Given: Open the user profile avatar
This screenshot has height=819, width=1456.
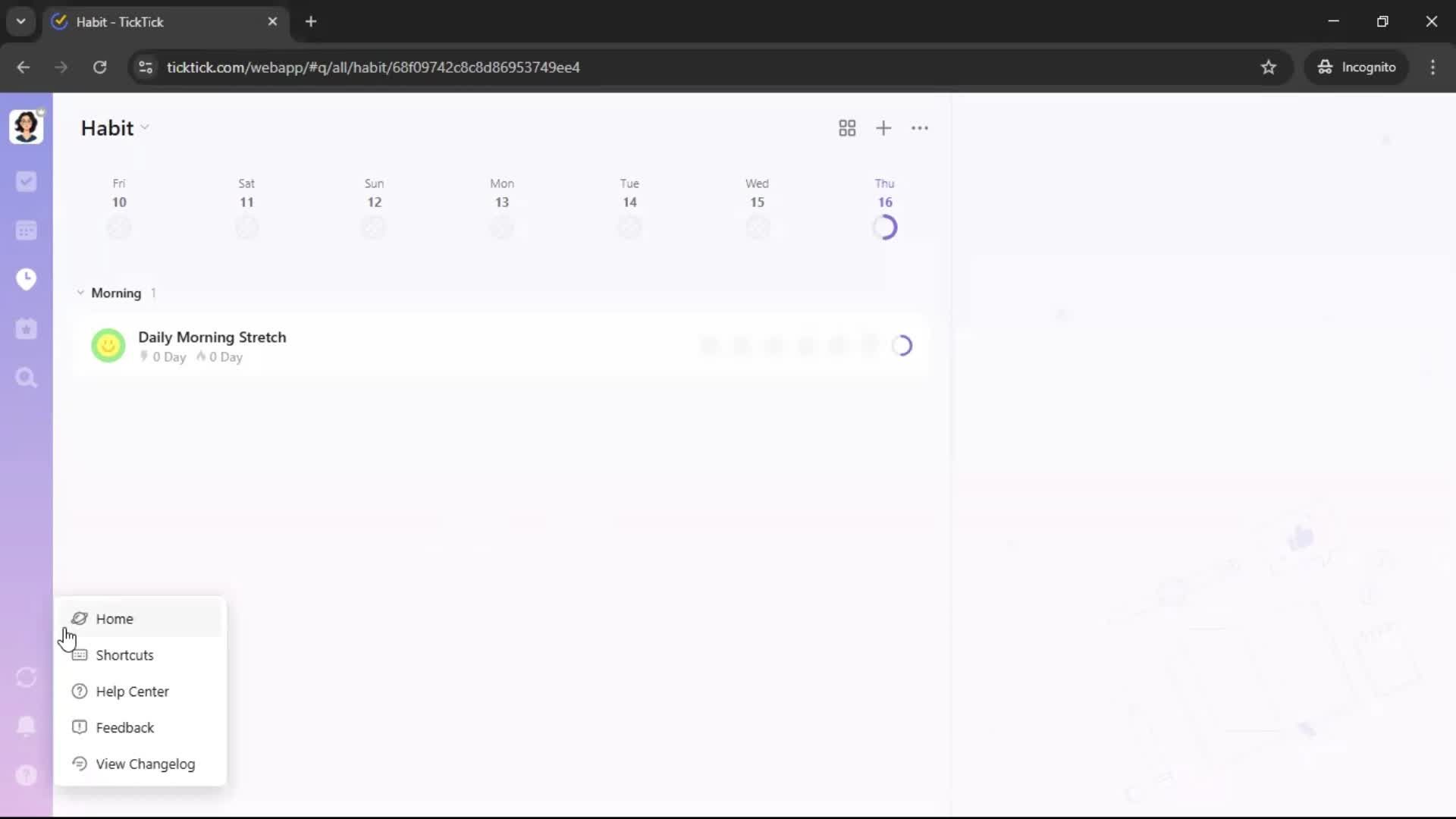Looking at the screenshot, I should click(27, 127).
